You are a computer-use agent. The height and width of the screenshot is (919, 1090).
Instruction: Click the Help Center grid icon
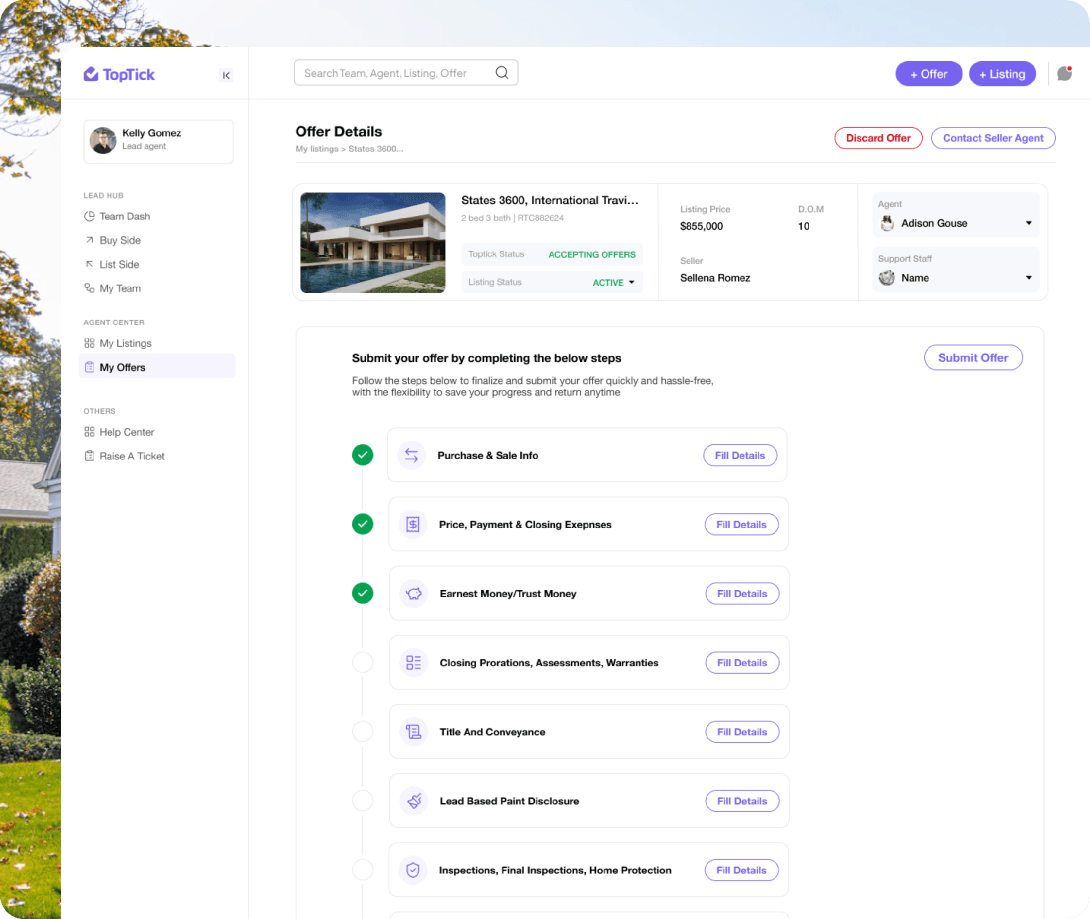click(89, 432)
